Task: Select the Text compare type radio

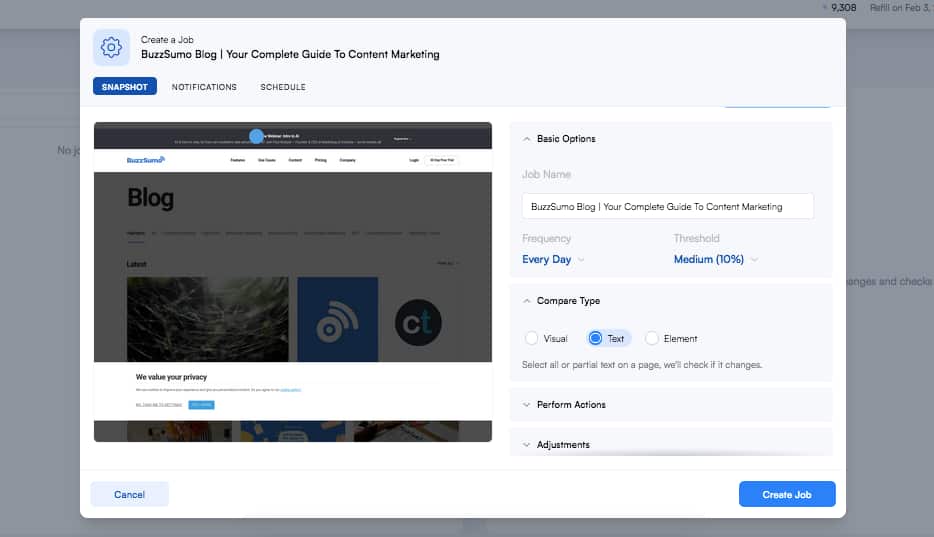Action: (x=596, y=339)
